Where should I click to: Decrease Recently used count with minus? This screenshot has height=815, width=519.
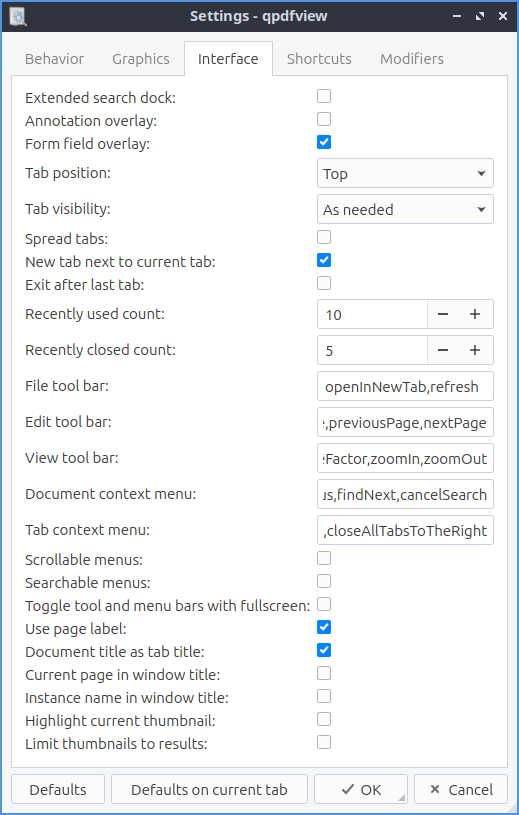pos(443,314)
